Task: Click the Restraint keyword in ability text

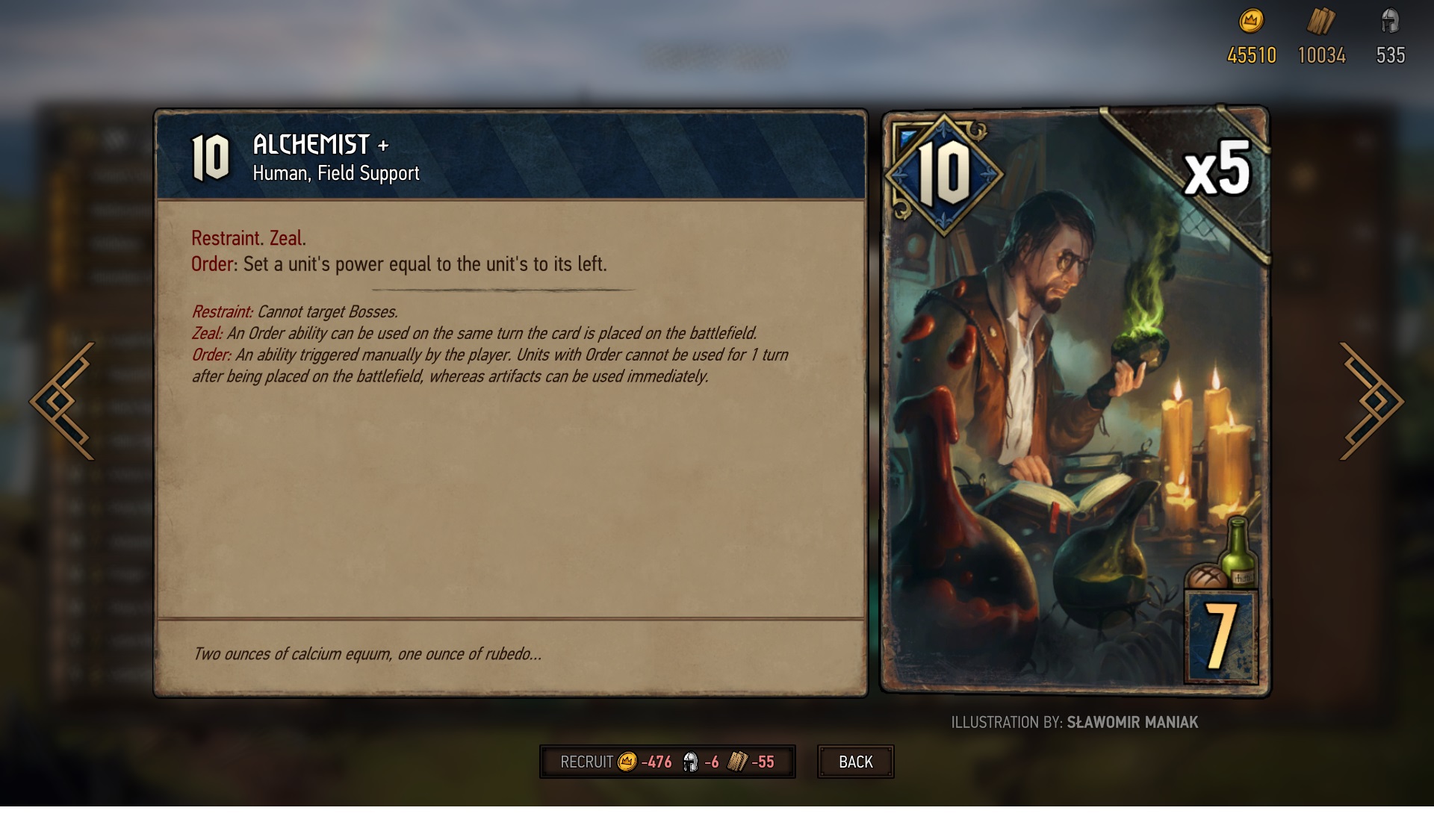Action: pos(226,238)
